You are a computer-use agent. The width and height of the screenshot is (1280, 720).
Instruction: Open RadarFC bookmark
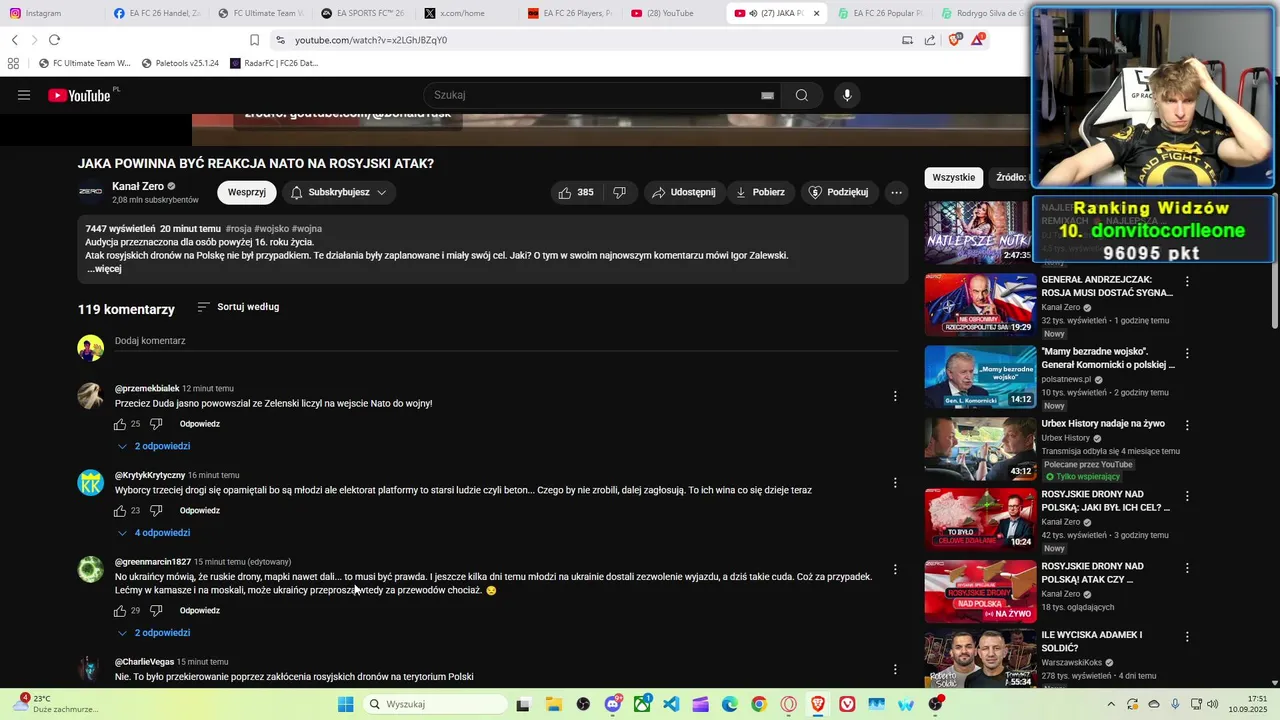274,63
